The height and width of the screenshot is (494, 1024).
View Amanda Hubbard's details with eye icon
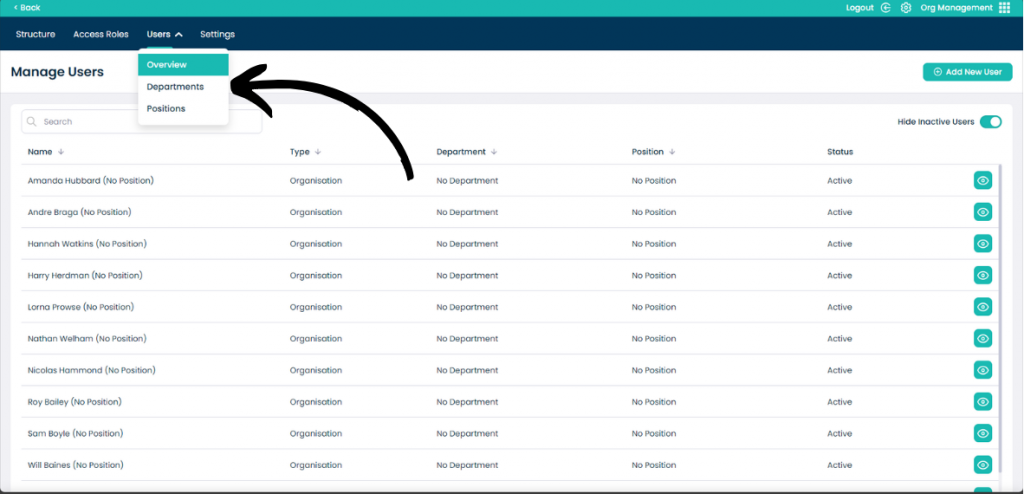[x=982, y=180]
